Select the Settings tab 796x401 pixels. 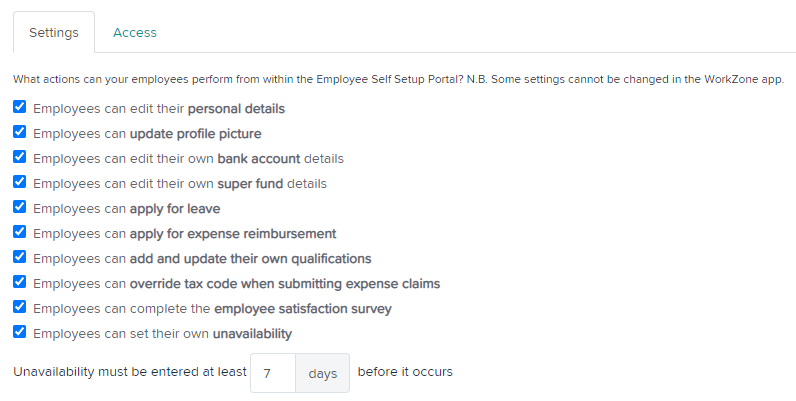click(x=54, y=32)
